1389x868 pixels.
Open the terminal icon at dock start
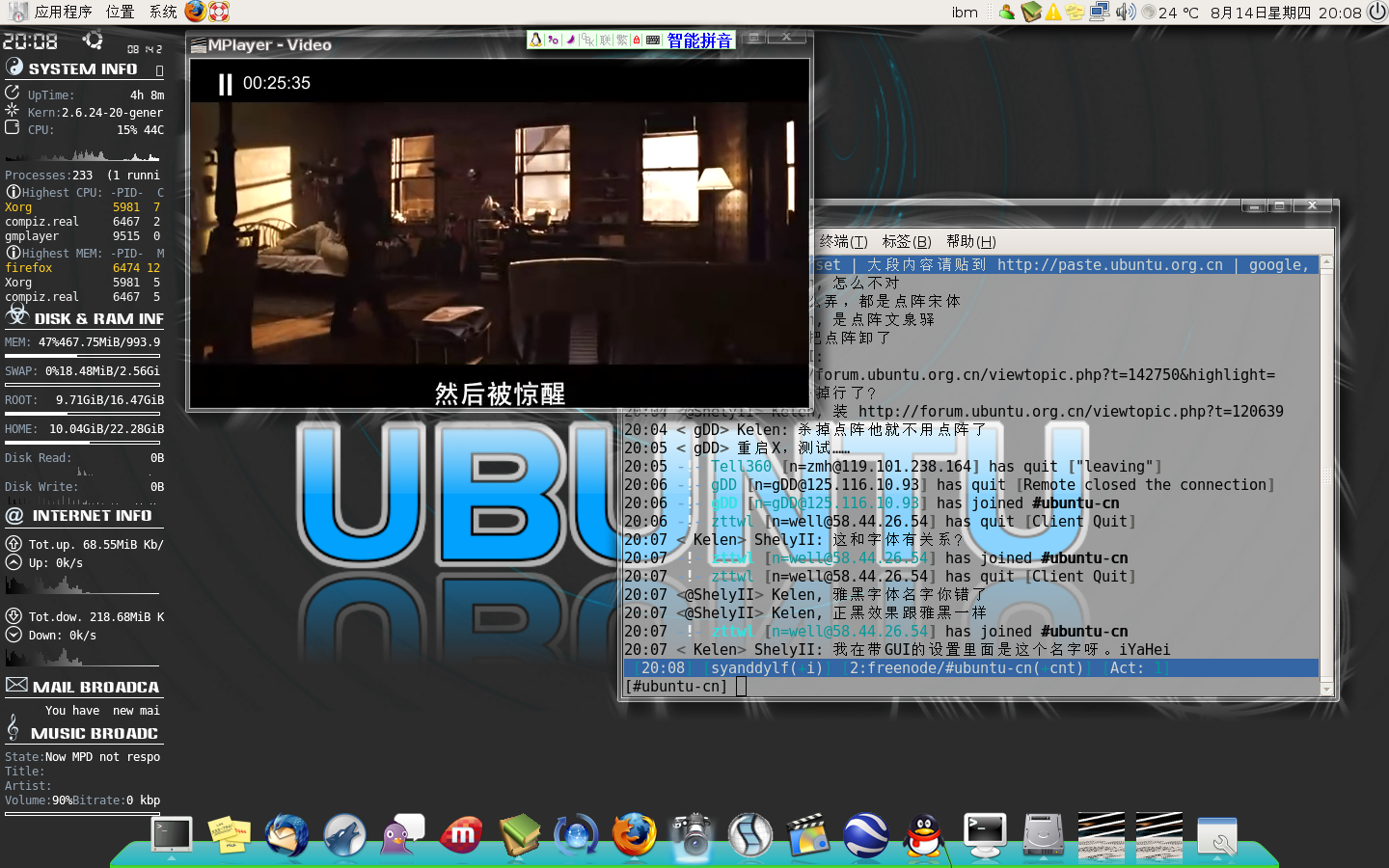[172, 835]
